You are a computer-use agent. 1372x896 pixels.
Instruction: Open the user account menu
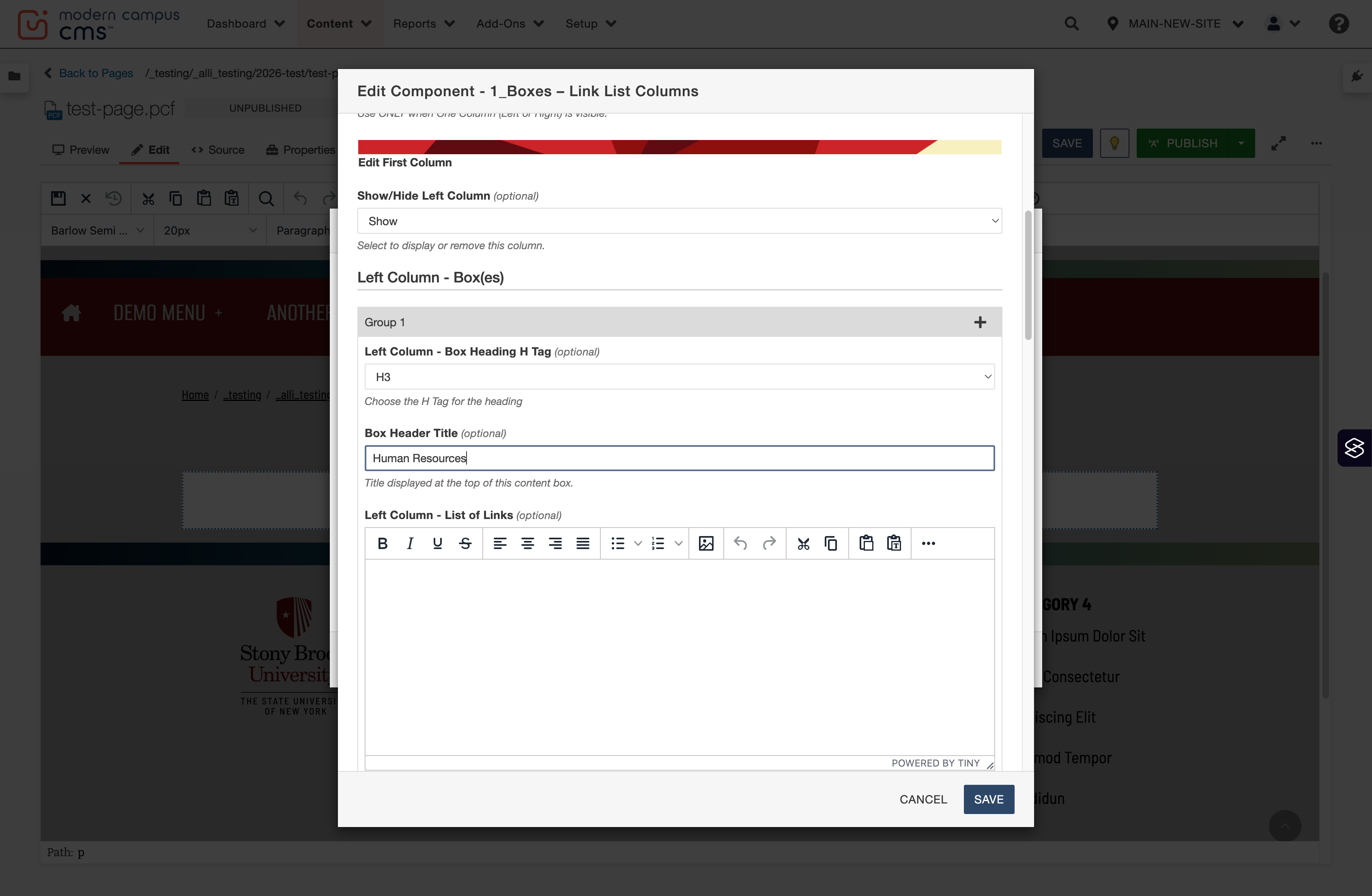tap(1283, 24)
